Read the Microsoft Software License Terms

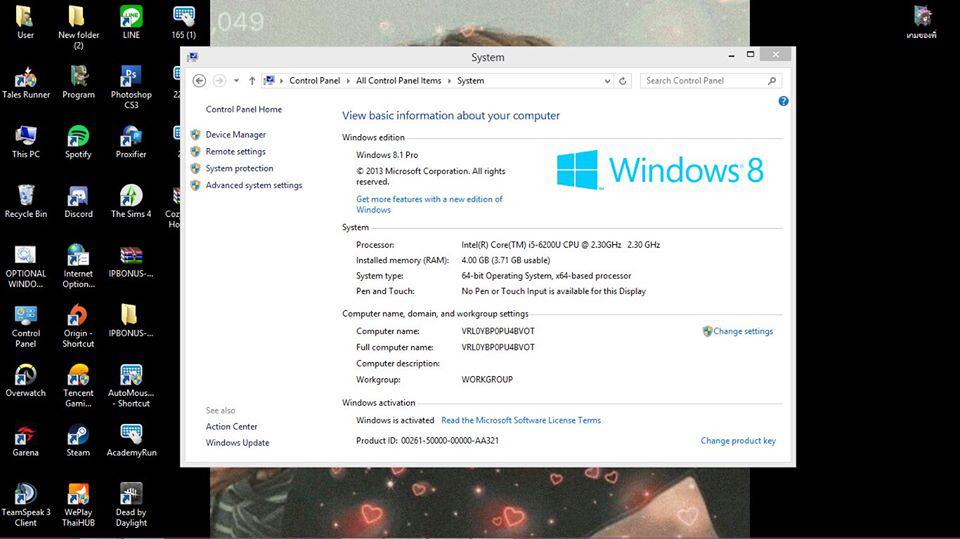click(521, 420)
